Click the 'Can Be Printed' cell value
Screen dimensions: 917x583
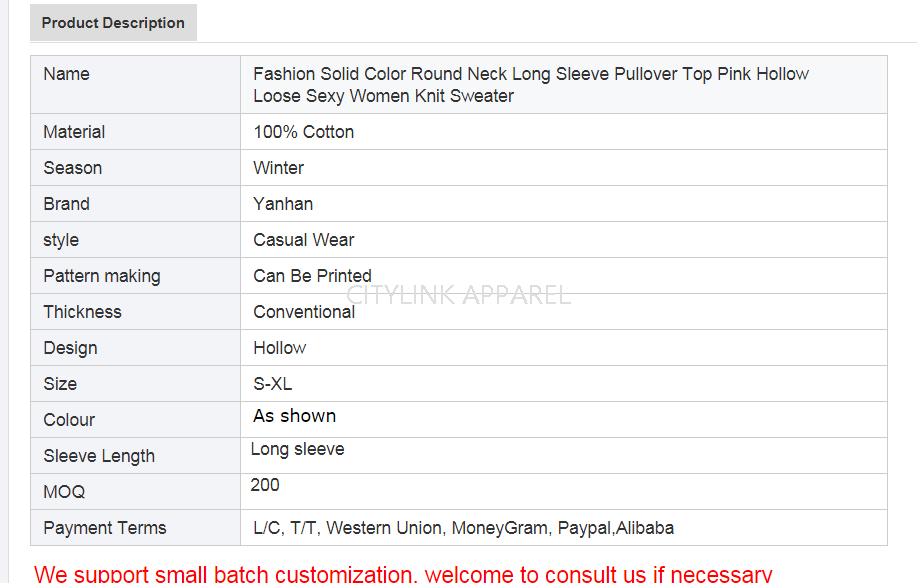[x=312, y=276]
